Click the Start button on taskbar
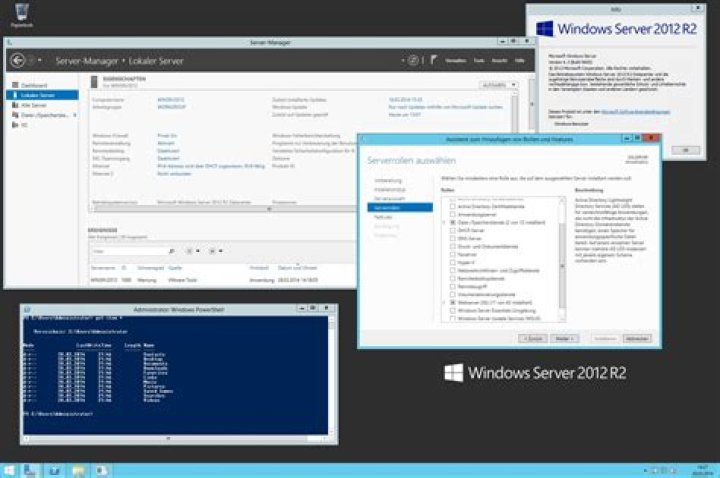 [x=9, y=470]
